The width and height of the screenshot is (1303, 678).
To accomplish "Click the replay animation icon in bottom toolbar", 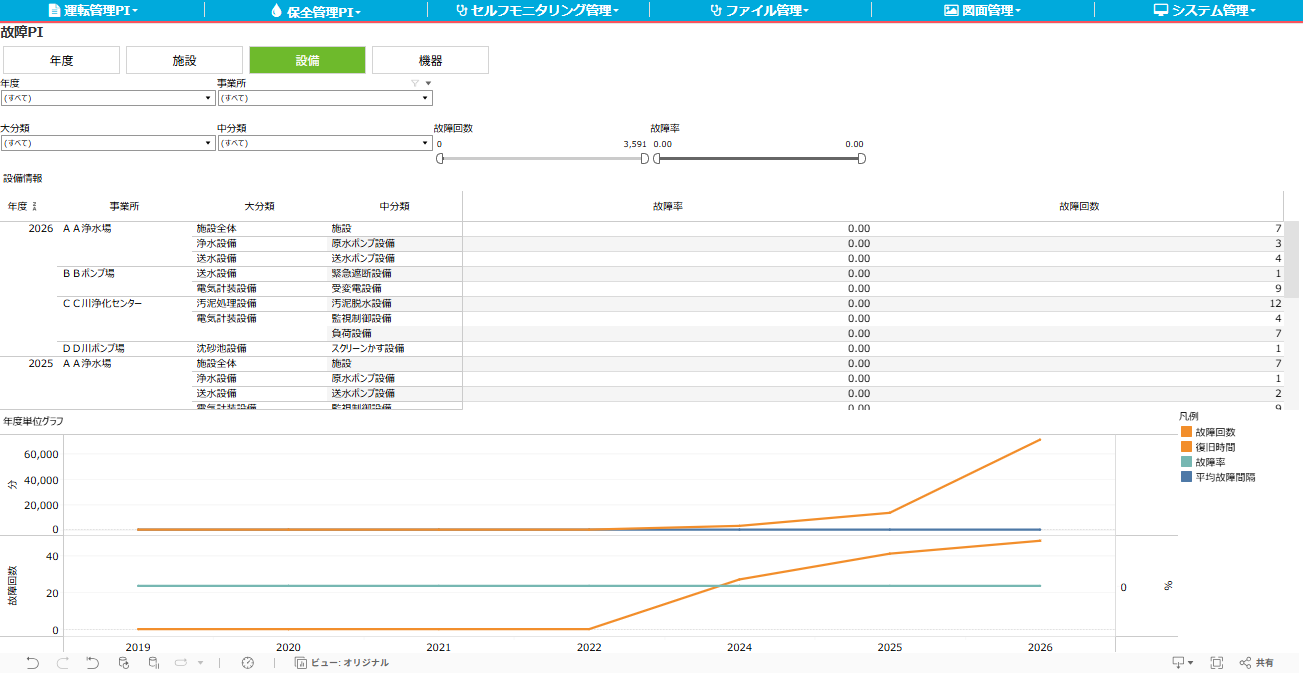I will pyautogui.click(x=182, y=663).
